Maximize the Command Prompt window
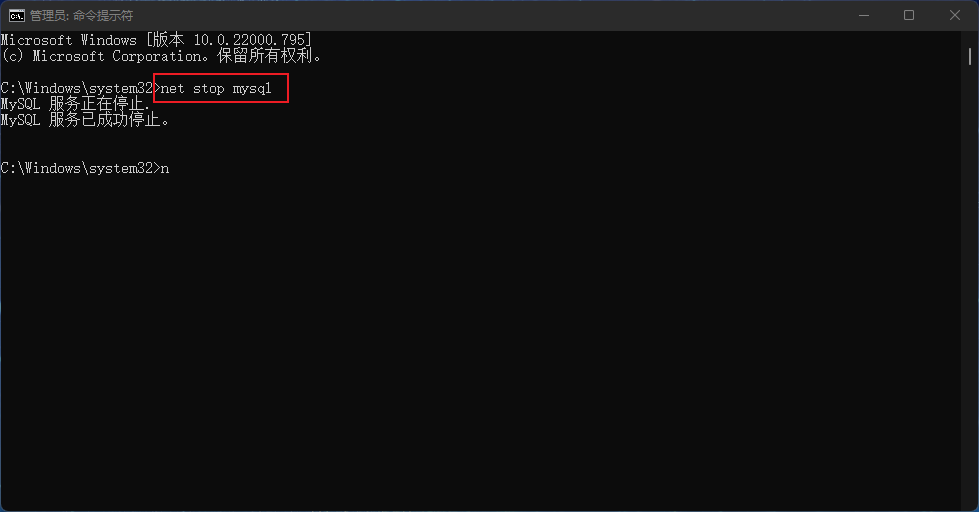 [x=909, y=16]
